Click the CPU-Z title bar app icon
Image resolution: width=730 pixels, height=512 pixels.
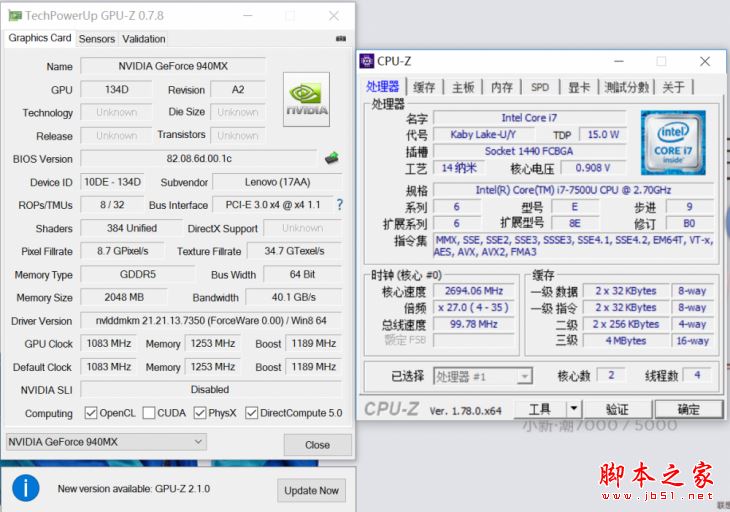coord(367,61)
